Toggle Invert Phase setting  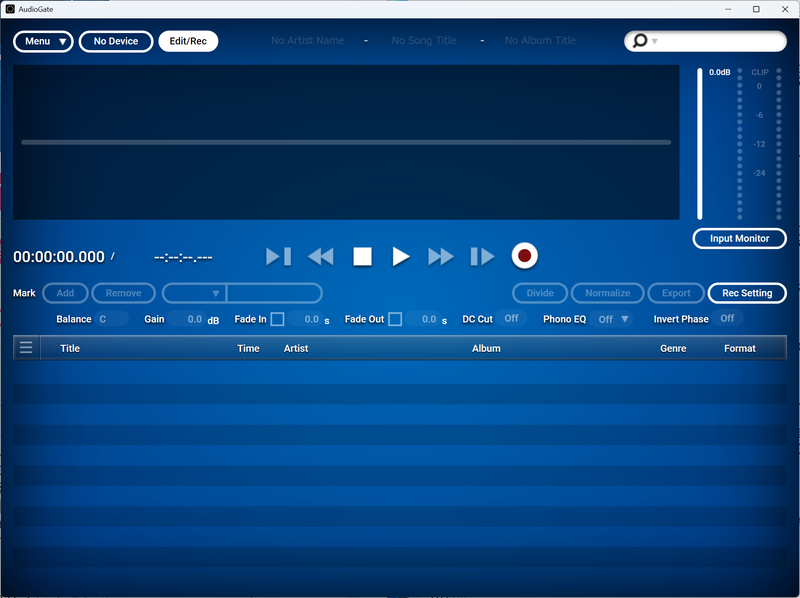point(727,318)
